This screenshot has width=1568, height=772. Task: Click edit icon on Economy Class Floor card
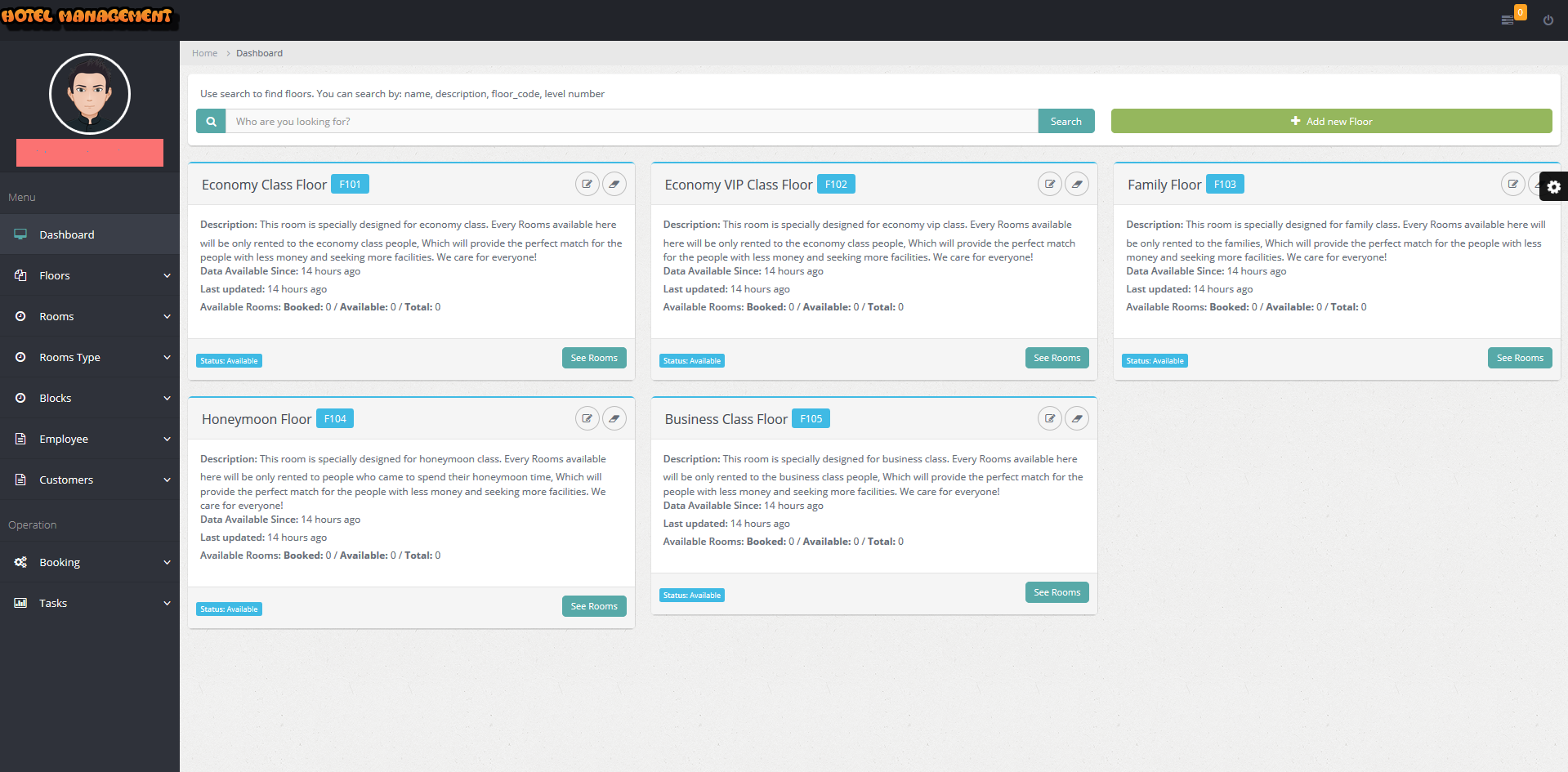point(587,185)
